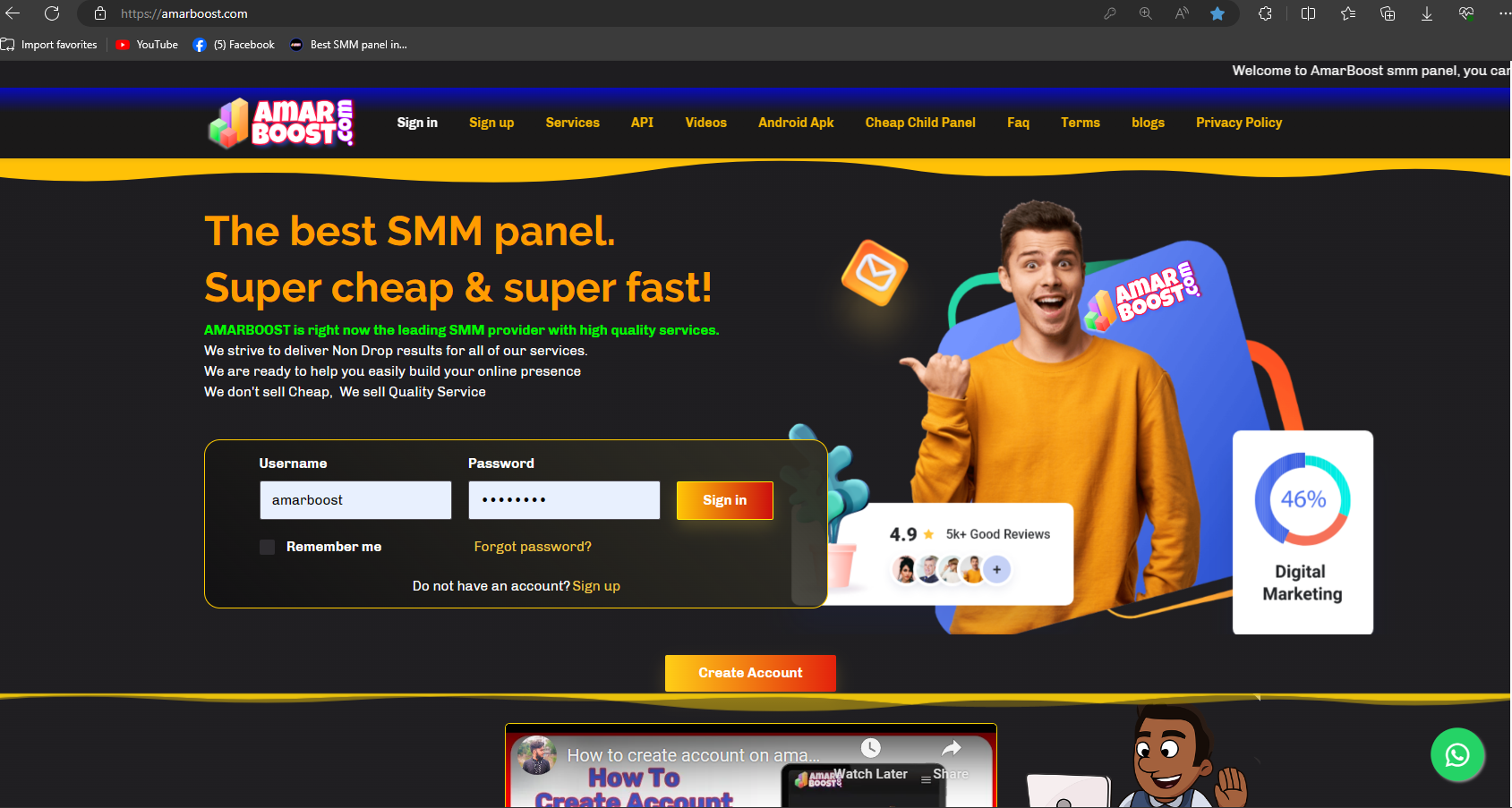Image resolution: width=1512 pixels, height=808 pixels.
Task: Click the Watch Later clock icon
Action: tap(871, 748)
